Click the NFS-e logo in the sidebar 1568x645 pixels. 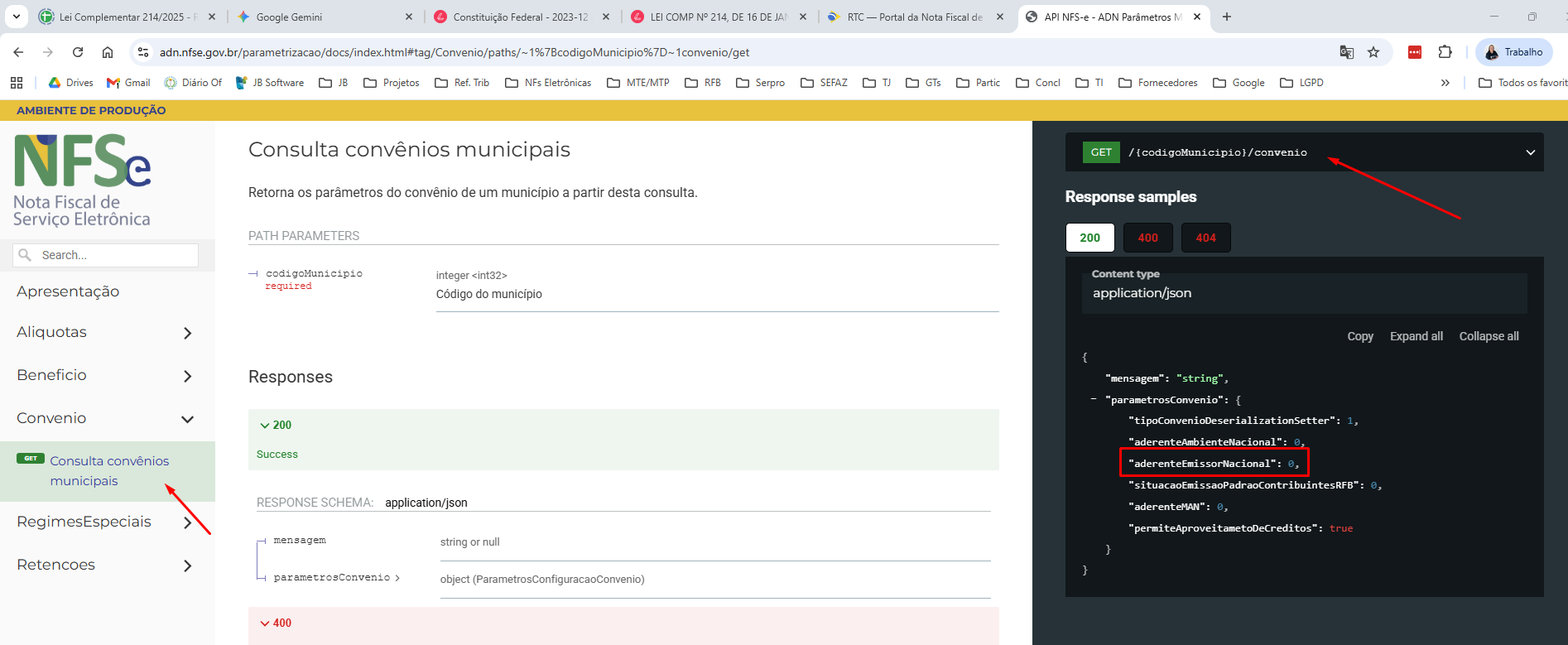tap(82, 181)
